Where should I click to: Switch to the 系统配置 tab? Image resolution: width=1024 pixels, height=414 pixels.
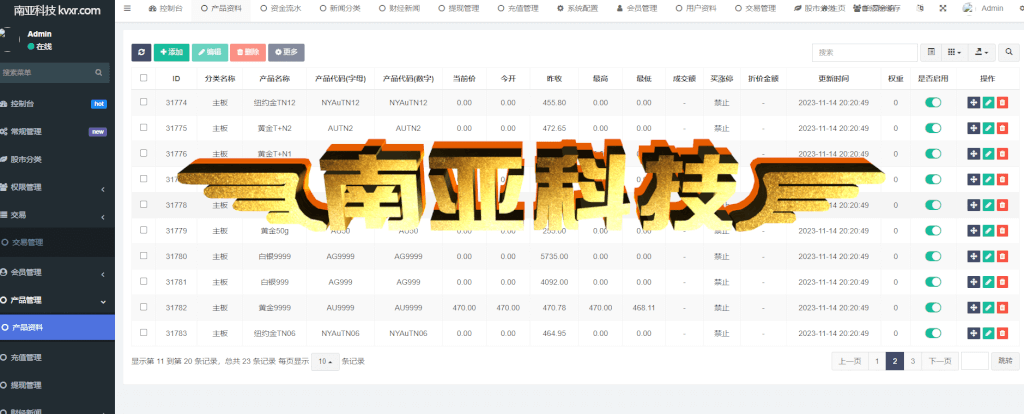pyautogui.click(x=577, y=8)
